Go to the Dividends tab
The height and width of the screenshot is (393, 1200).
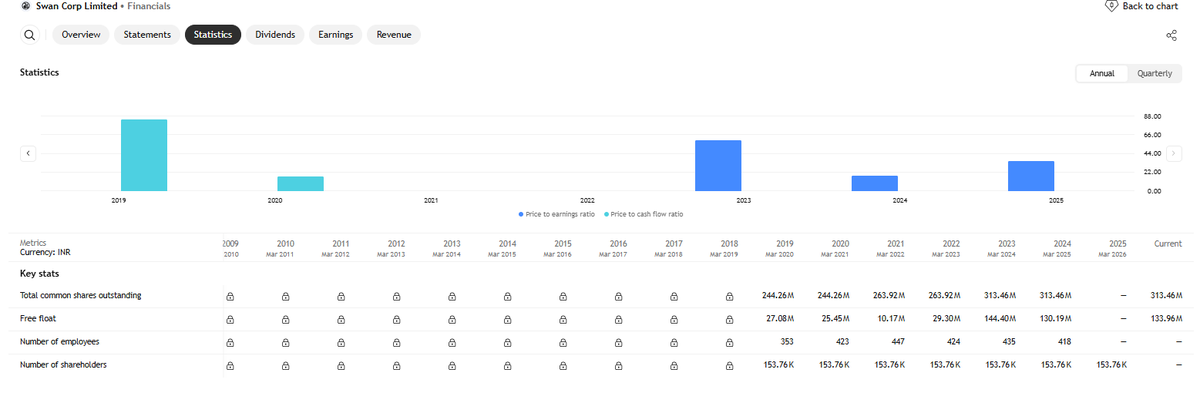tap(275, 35)
